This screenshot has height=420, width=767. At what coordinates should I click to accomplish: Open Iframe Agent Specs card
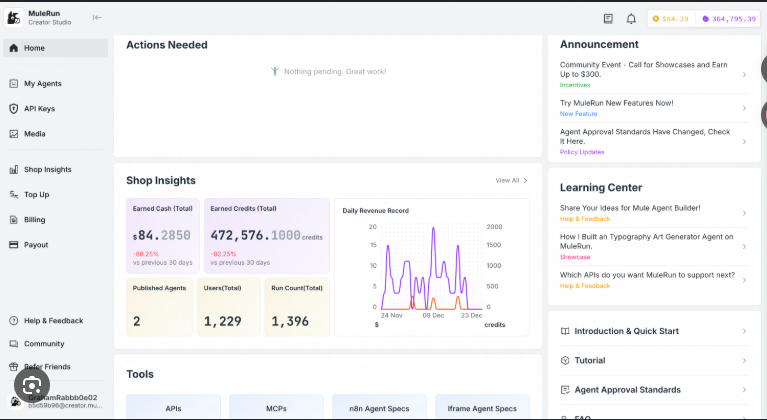point(482,407)
